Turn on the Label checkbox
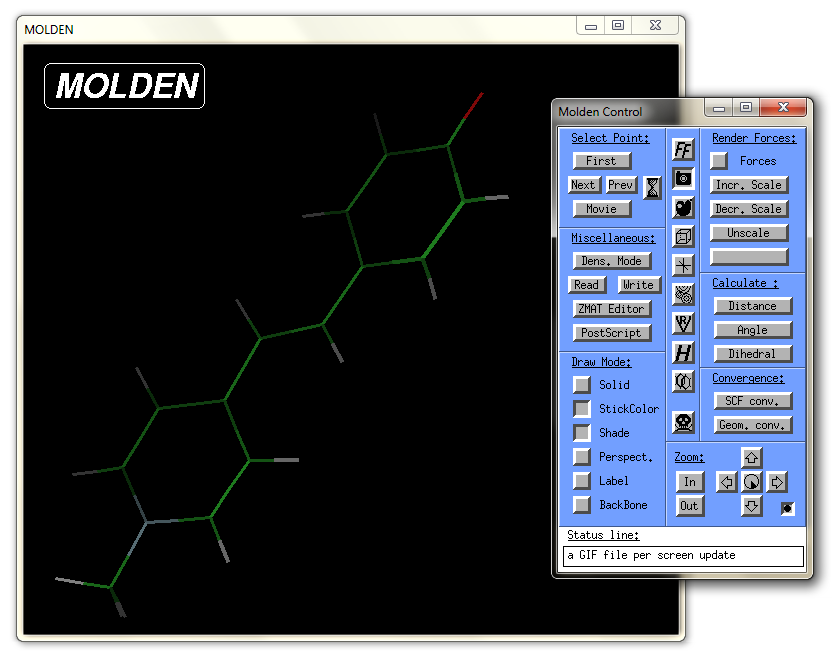 (x=581, y=481)
